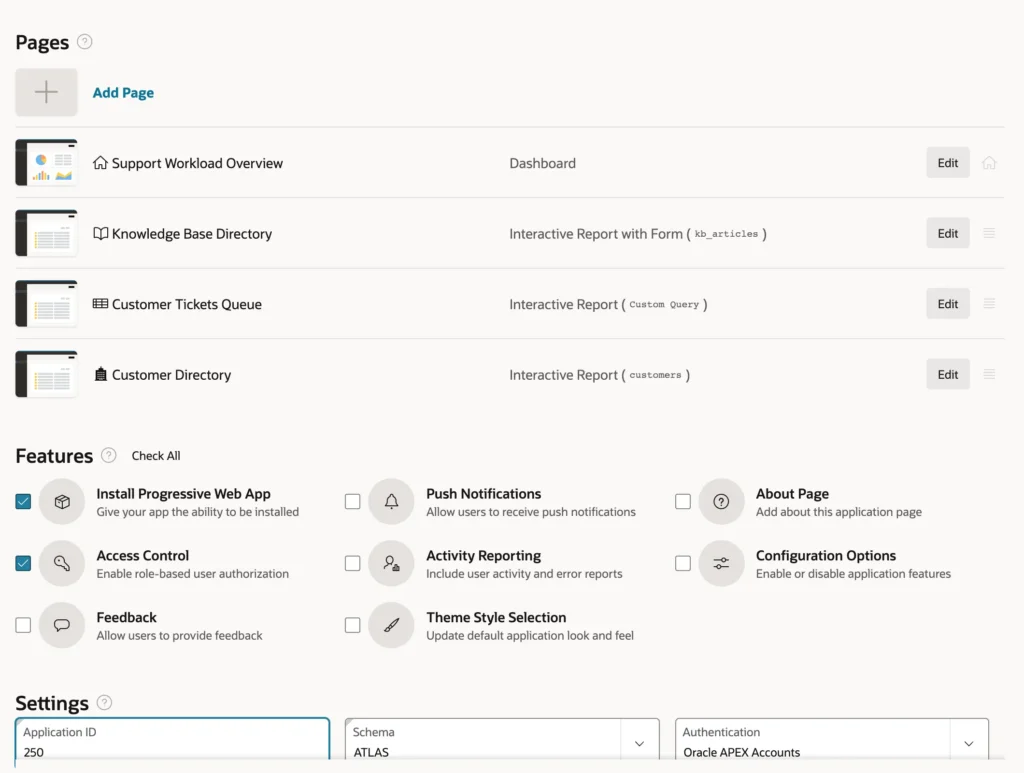Click the Install Progressive Web App cube icon
The width and height of the screenshot is (1024, 773).
click(62, 501)
